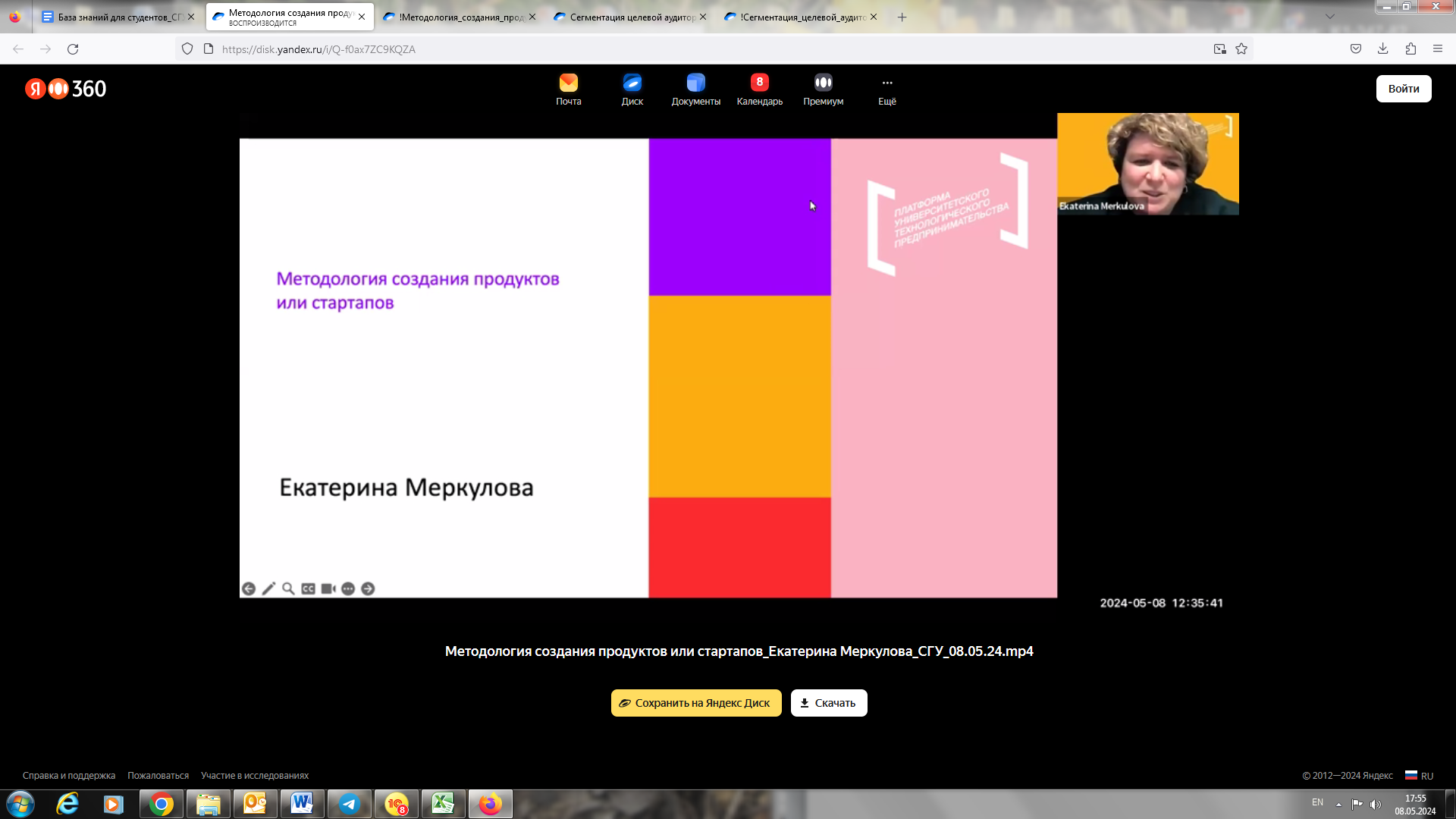Viewport: 1456px width, 819px height.
Task: Switch to Сегментация целевой аудитории tab
Action: click(x=628, y=17)
